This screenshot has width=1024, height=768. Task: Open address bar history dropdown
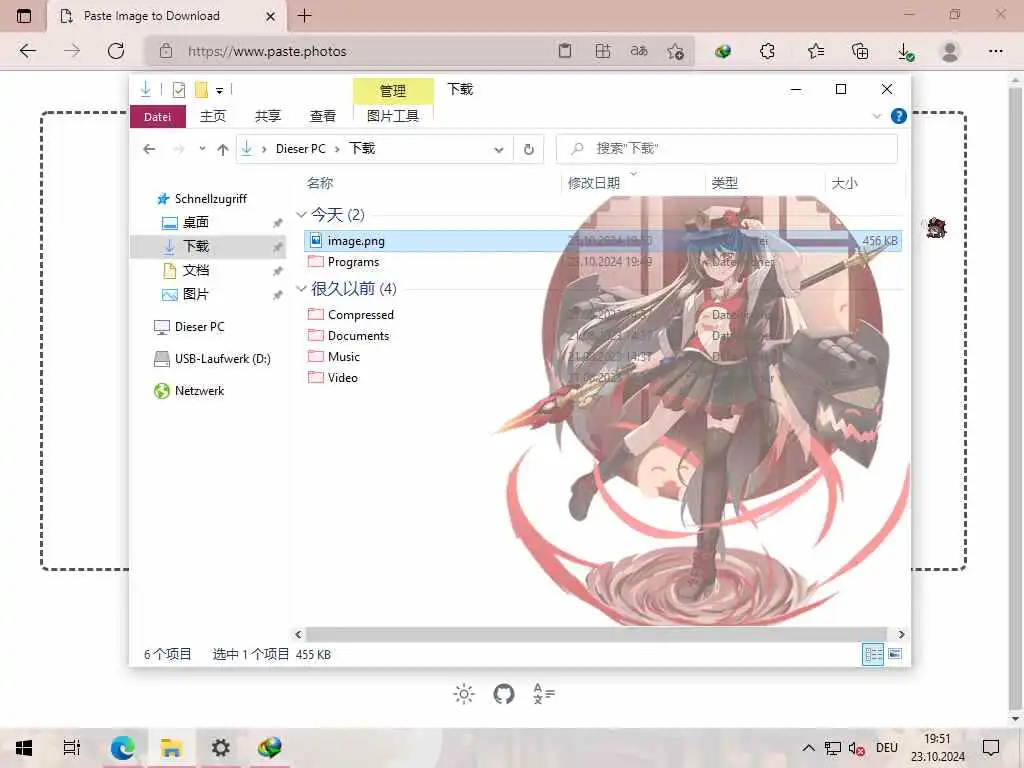coord(499,150)
